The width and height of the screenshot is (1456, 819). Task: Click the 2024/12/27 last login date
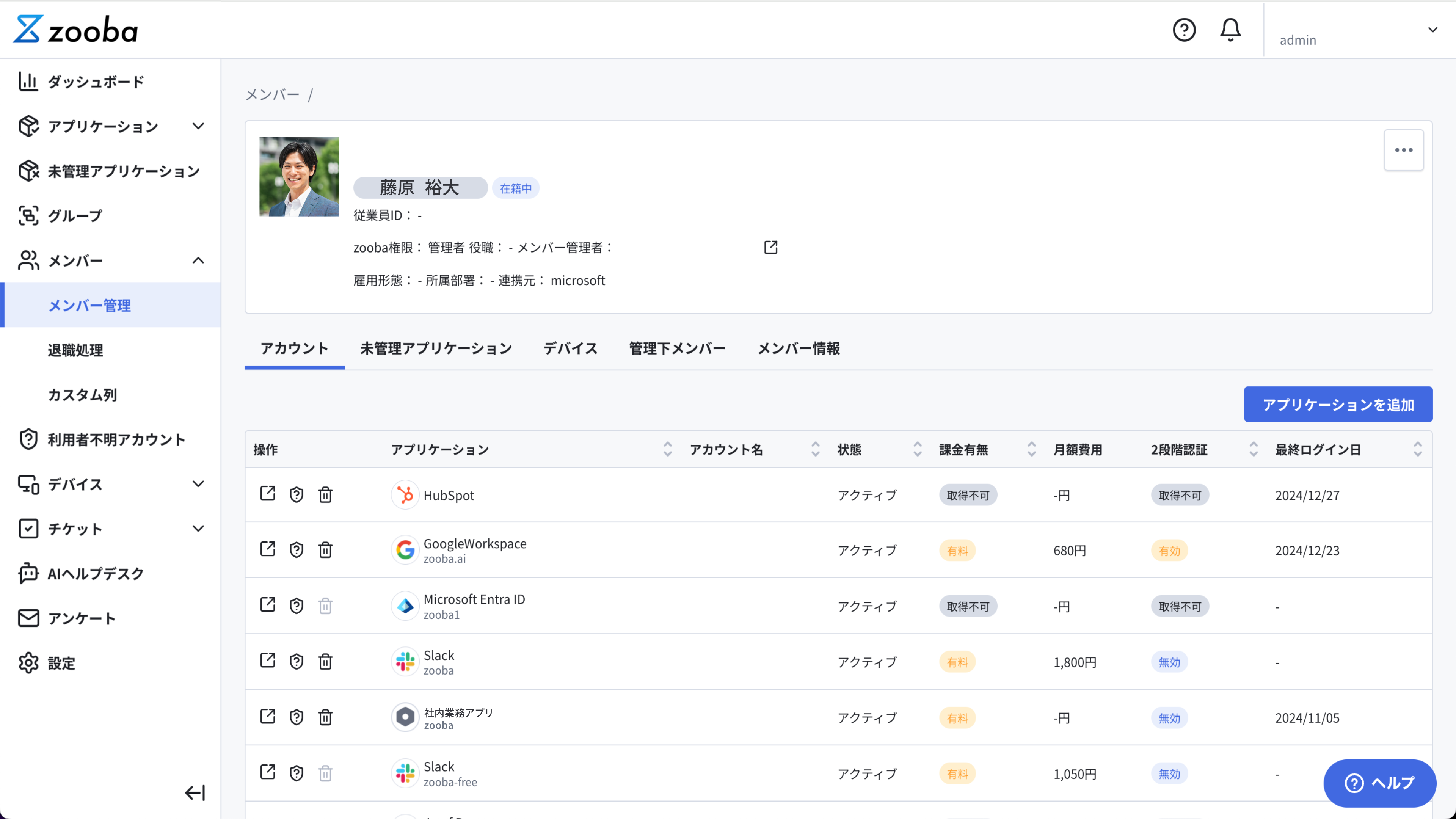coord(1307,495)
